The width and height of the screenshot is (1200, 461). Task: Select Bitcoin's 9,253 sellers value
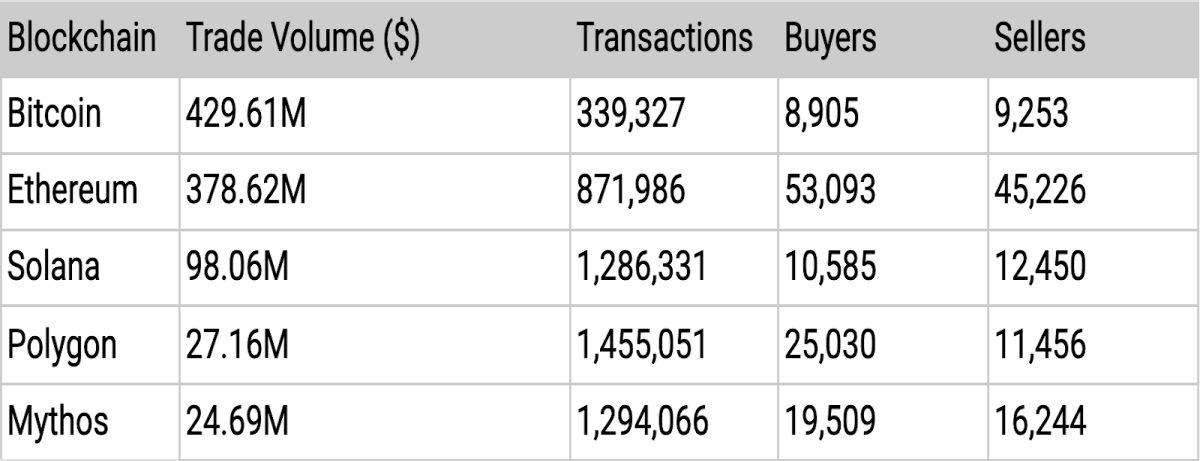point(1032,113)
